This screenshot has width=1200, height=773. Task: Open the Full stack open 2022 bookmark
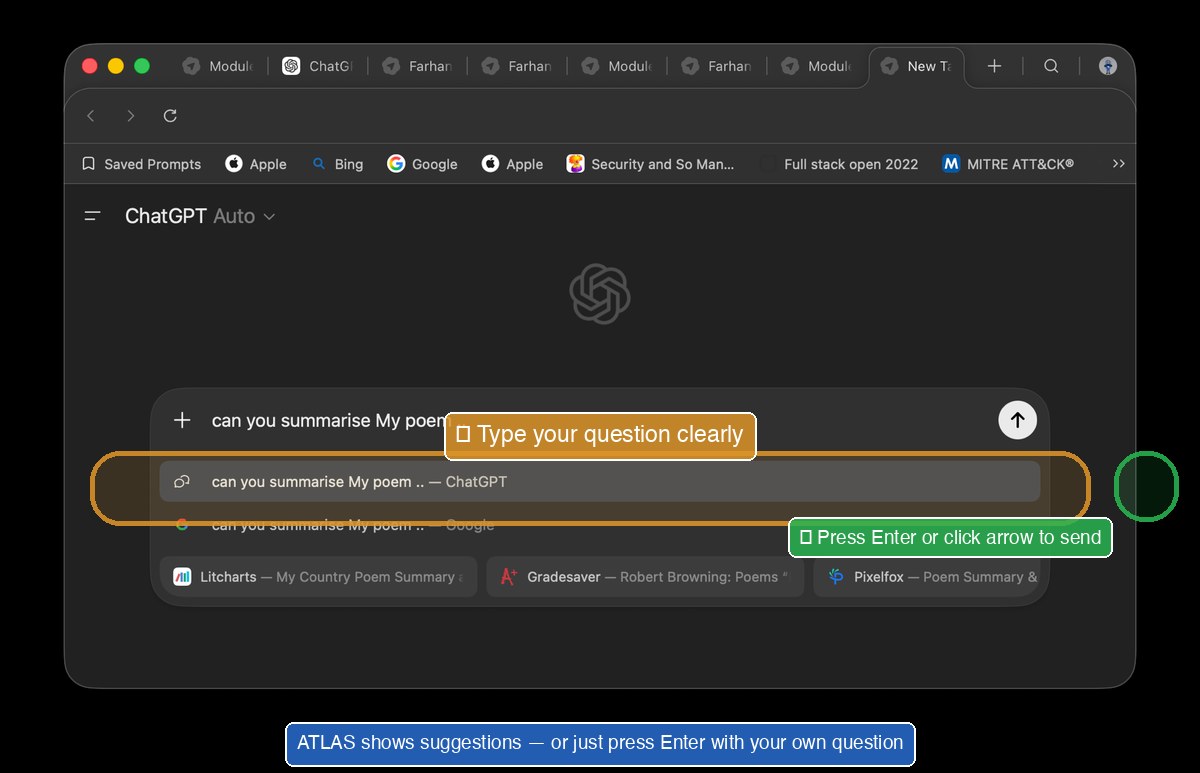tap(838, 164)
